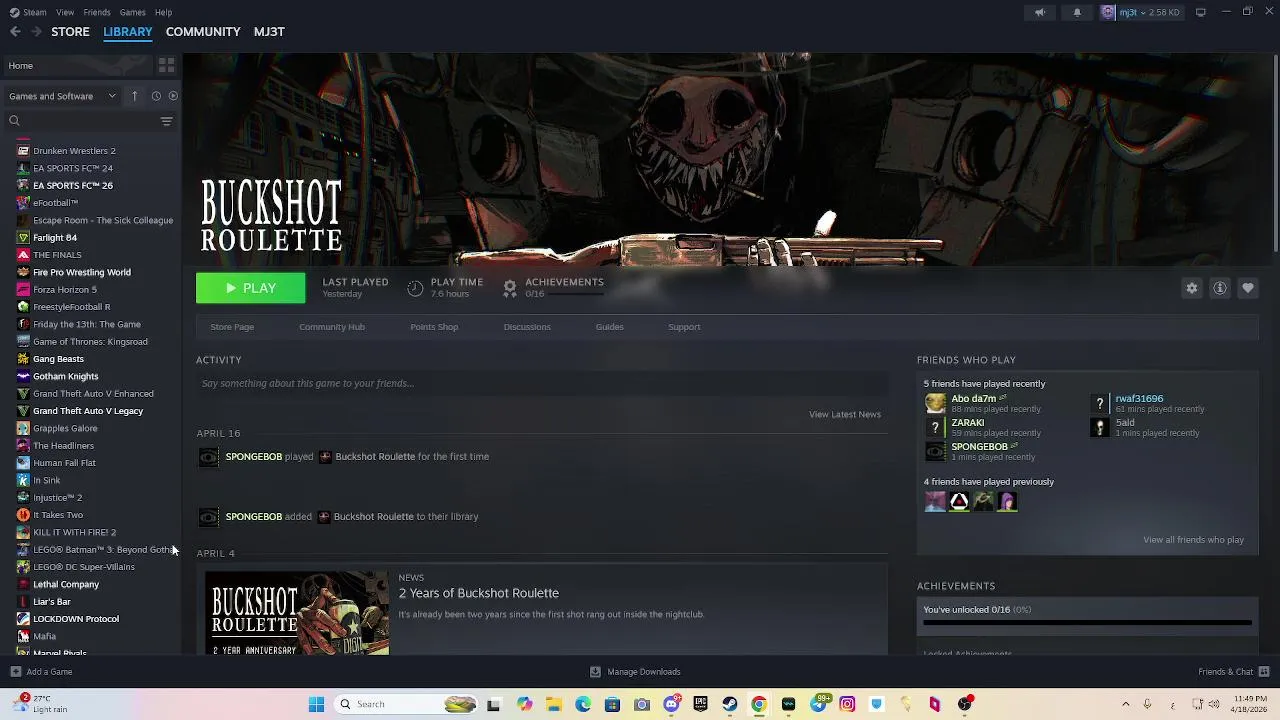Open the Store Page link

[x=232, y=327]
